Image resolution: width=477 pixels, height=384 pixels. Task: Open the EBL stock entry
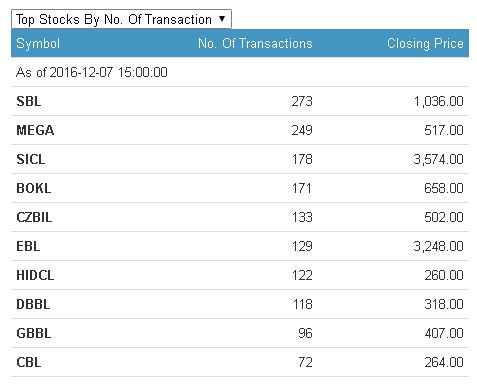point(28,246)
